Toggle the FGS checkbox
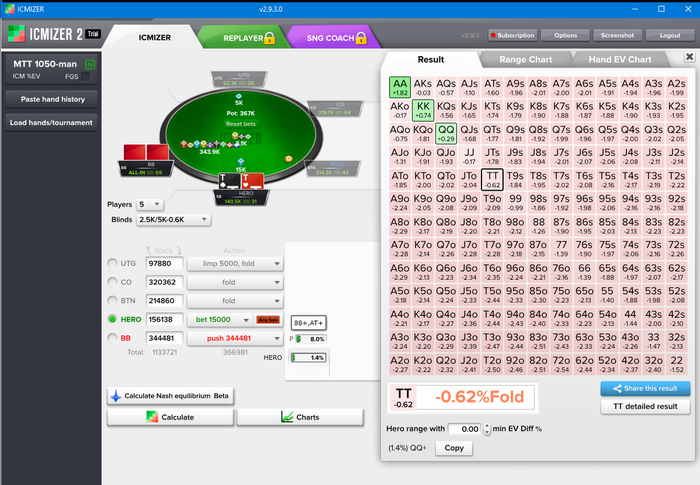The image size is (700, 485). (x=86, y=77)
